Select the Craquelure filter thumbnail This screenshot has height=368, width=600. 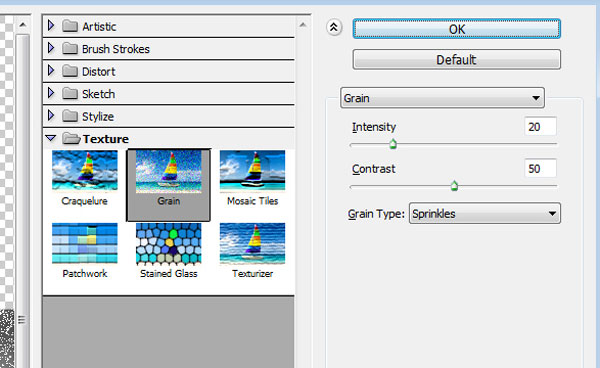tap(85, 170)
